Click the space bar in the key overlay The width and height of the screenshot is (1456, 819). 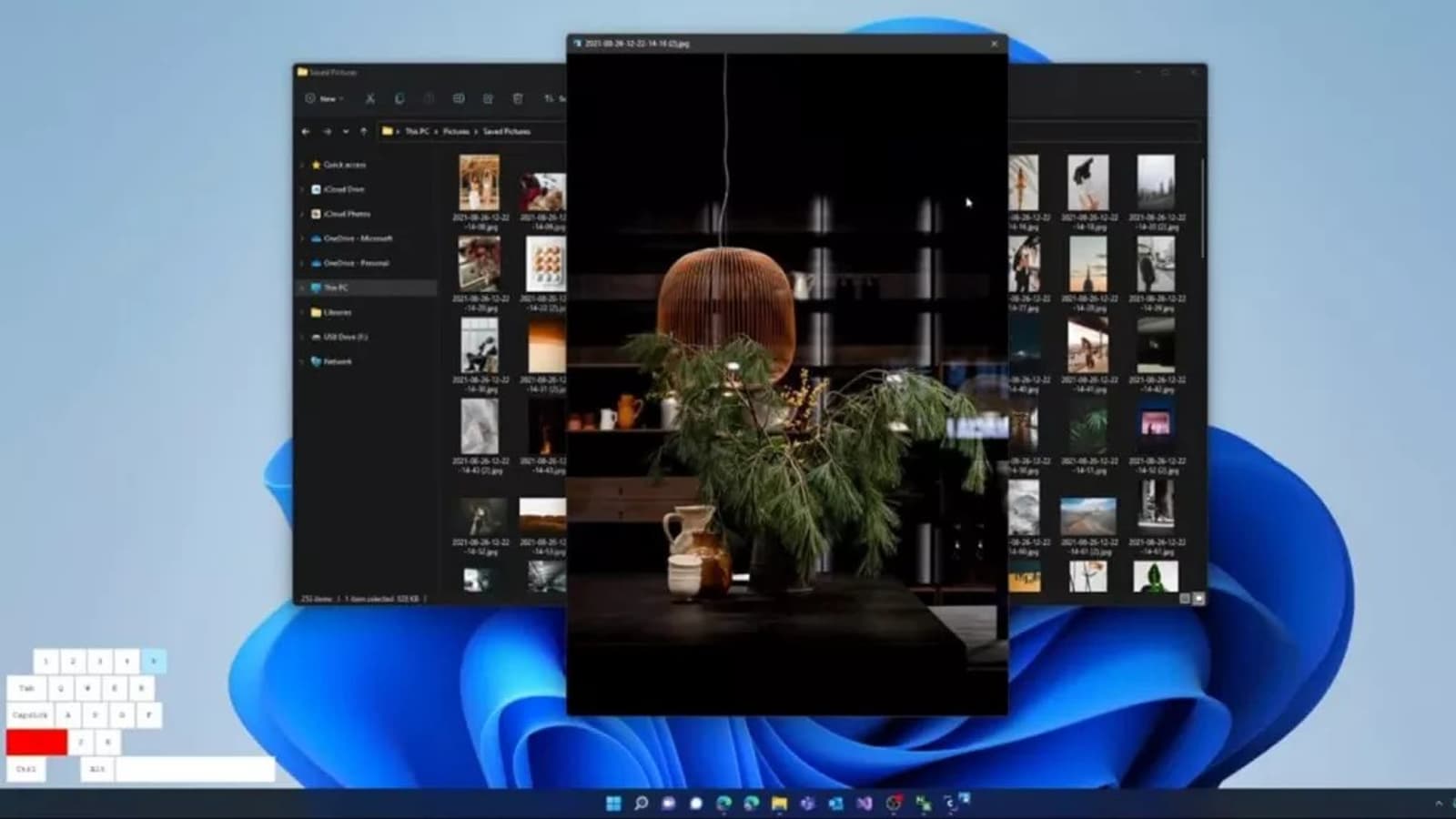[195, 769]
